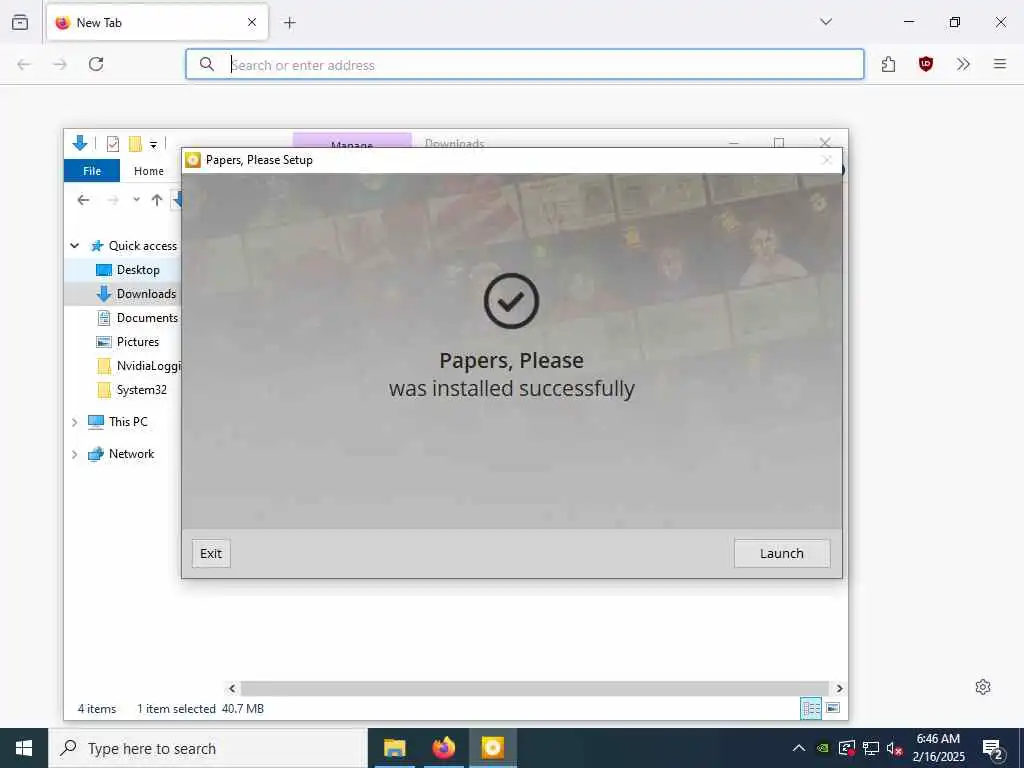This screenshot has height=768, width=1024.
Task: Open the notification center
Action: pos(993,748)
